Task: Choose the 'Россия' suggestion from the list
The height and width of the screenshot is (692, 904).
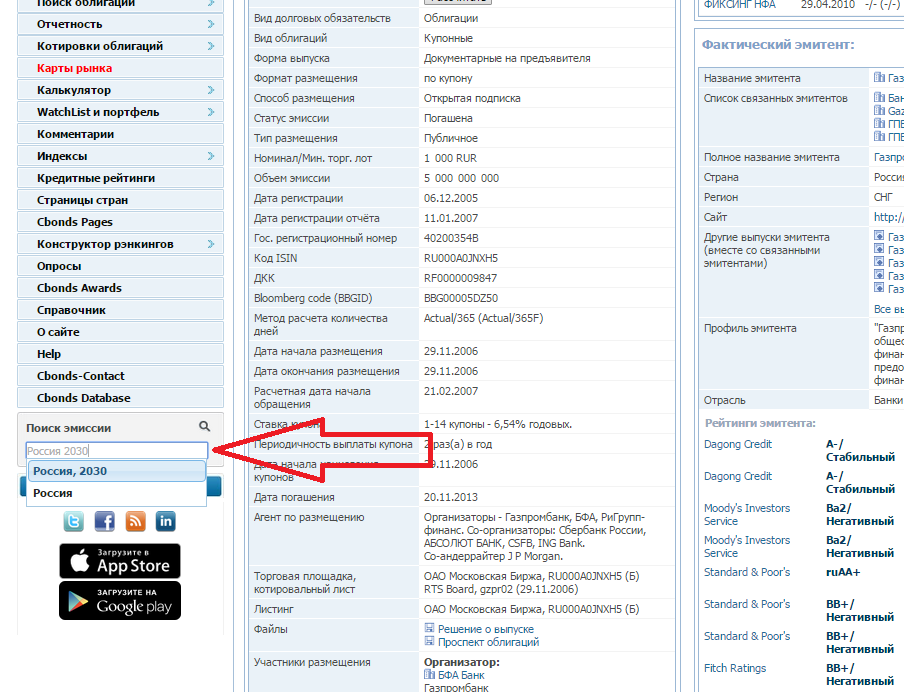Action: point(53,493)
